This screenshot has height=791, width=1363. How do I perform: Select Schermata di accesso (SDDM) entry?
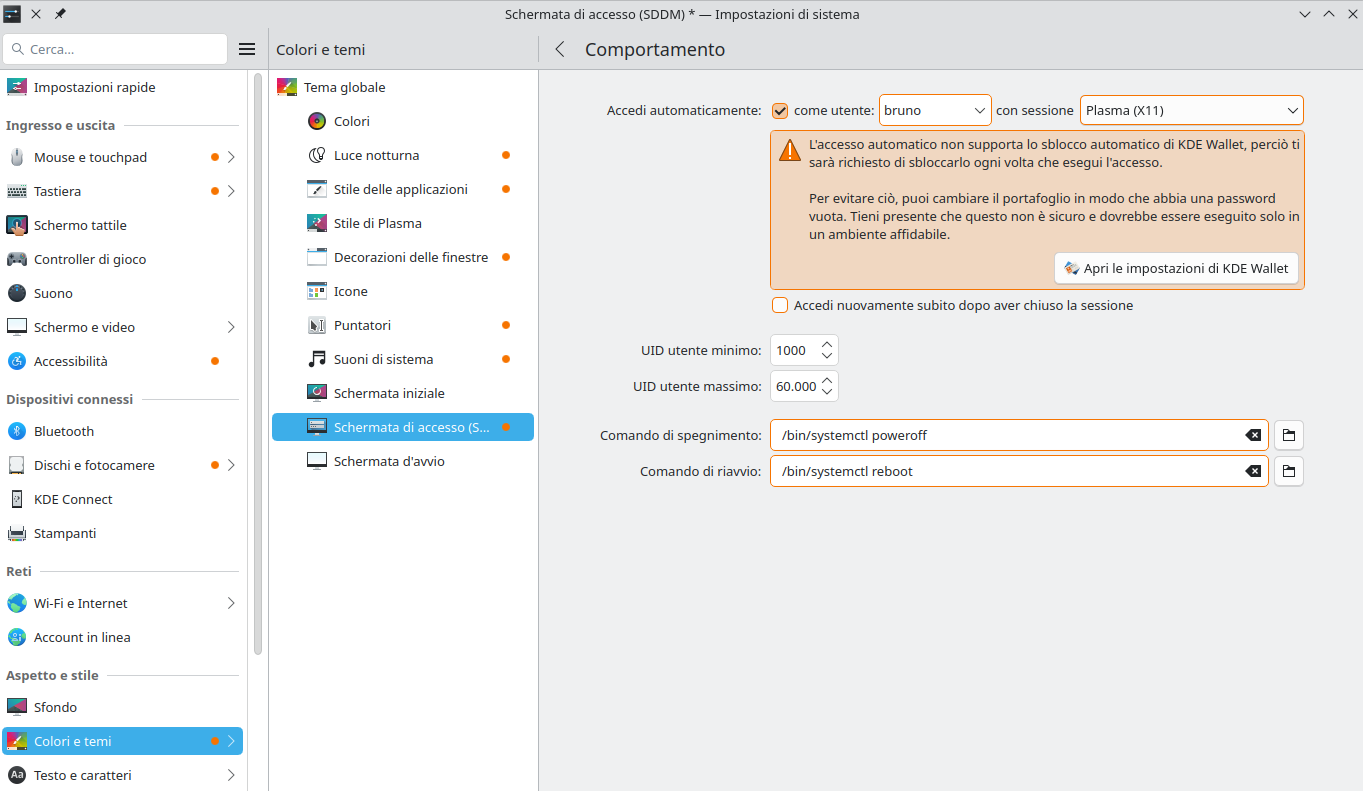(x=403, y=427)
